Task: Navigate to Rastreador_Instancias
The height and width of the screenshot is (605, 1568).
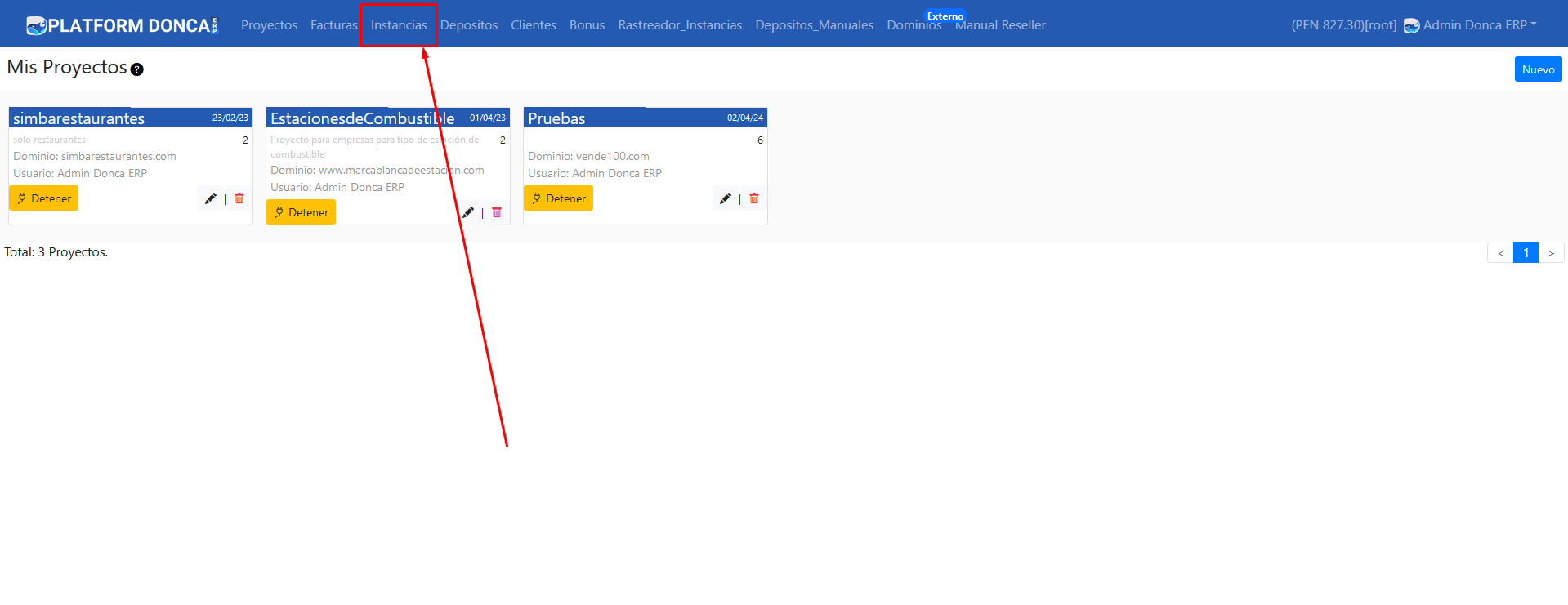Action: click(x=680, y=25)
